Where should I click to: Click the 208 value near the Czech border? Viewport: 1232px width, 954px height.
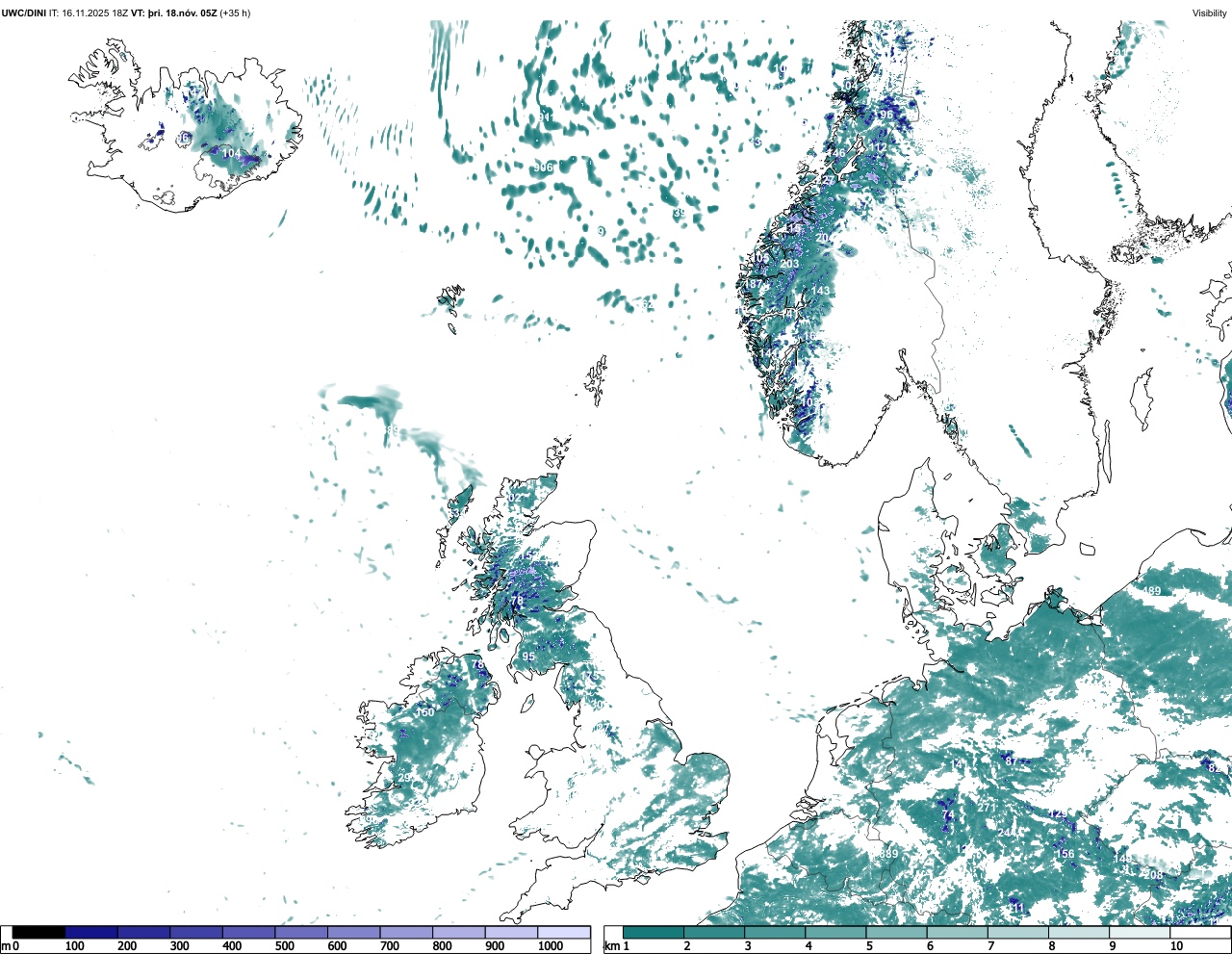click(x=1154, y=874)
